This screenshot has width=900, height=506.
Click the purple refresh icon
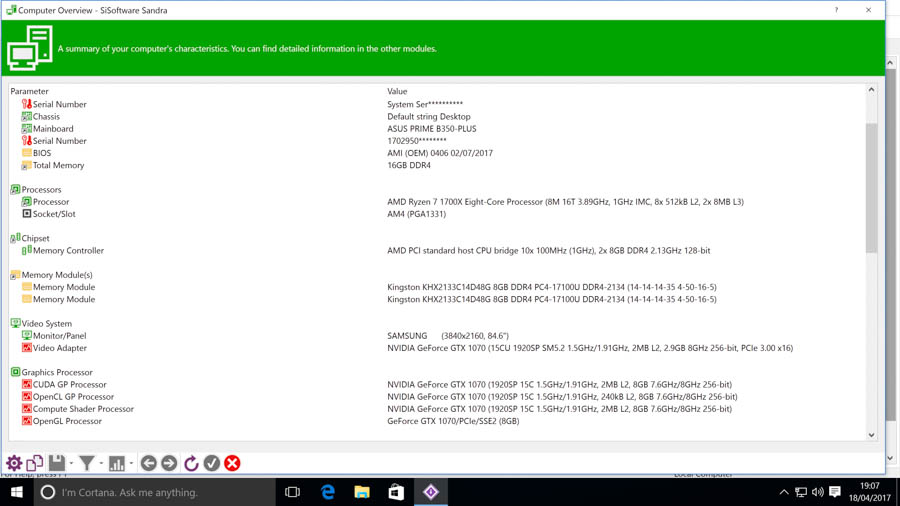click(191, 463)
